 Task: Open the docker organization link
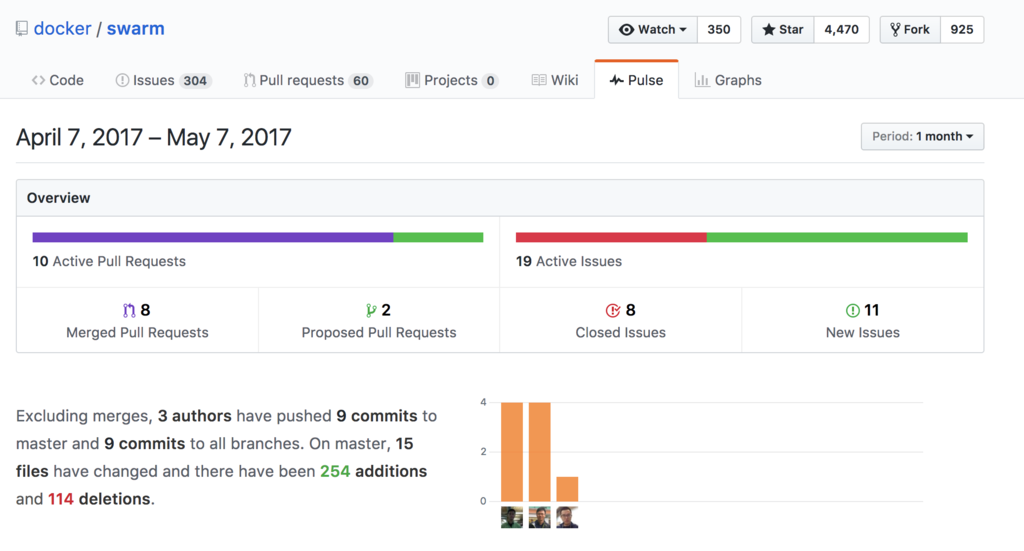coord(62,29)
